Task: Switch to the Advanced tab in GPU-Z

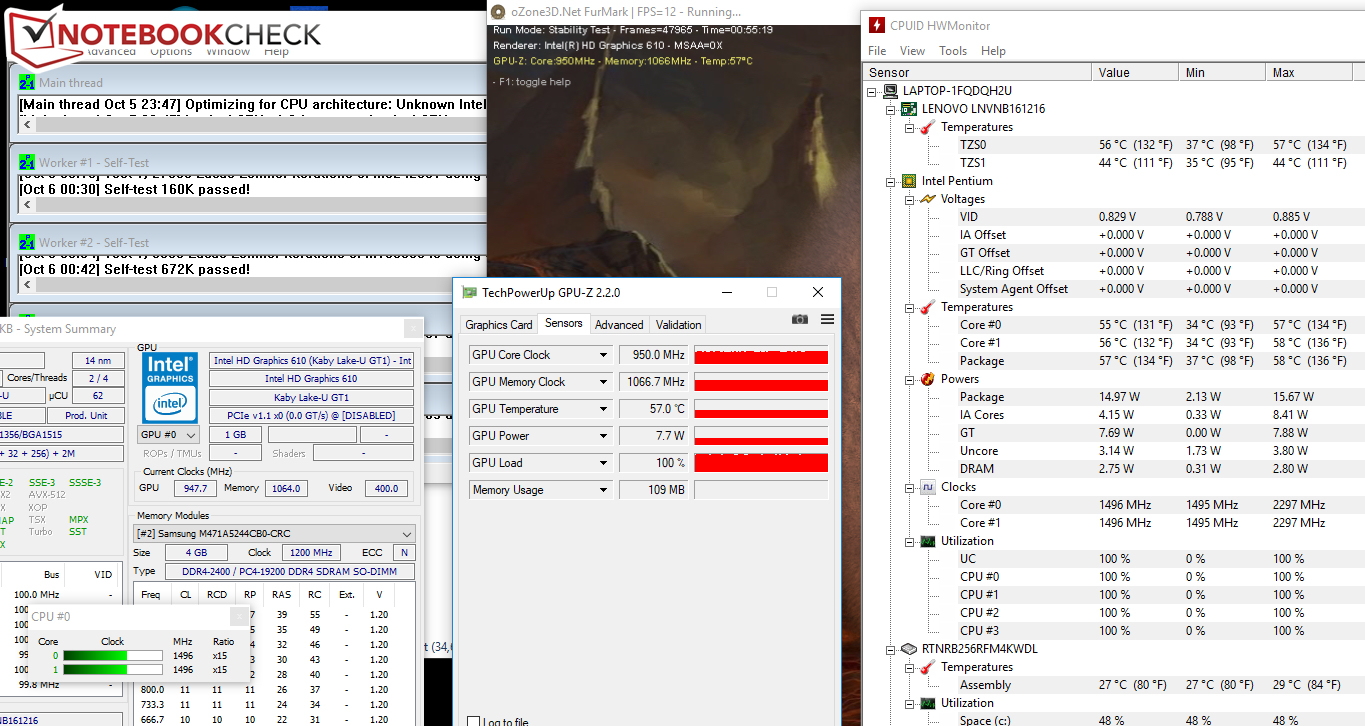Action: click(619, 324)
